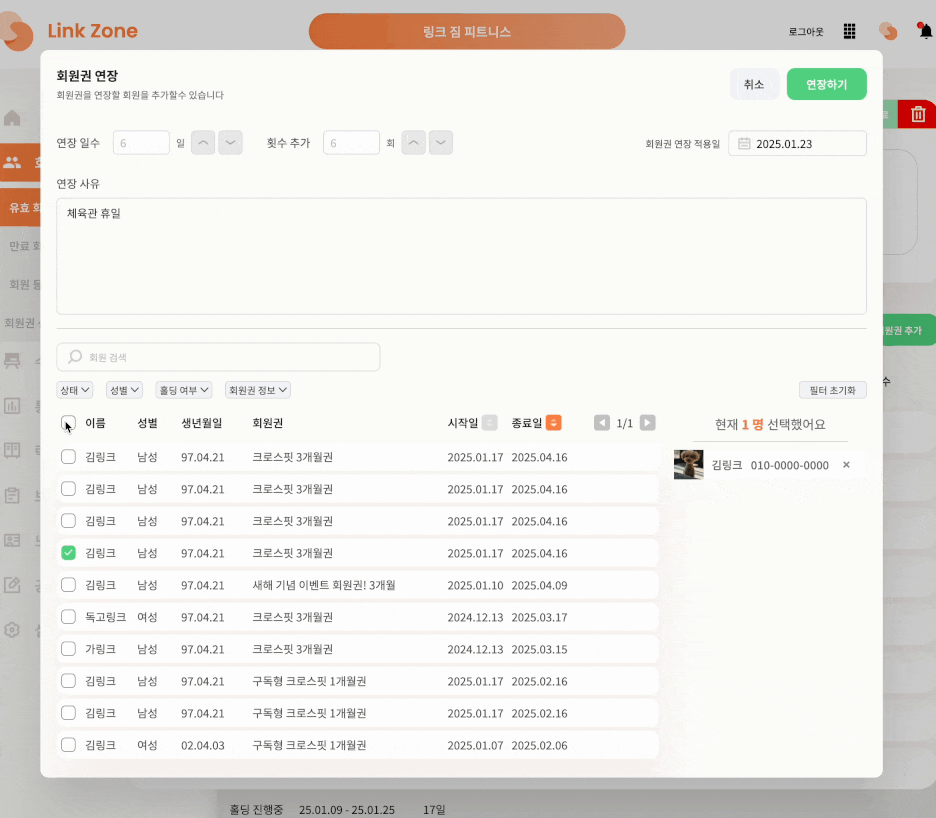The height and width of the screenshot is (818, 936).
Task: Open the notification bell
Action: coord(925,30)
